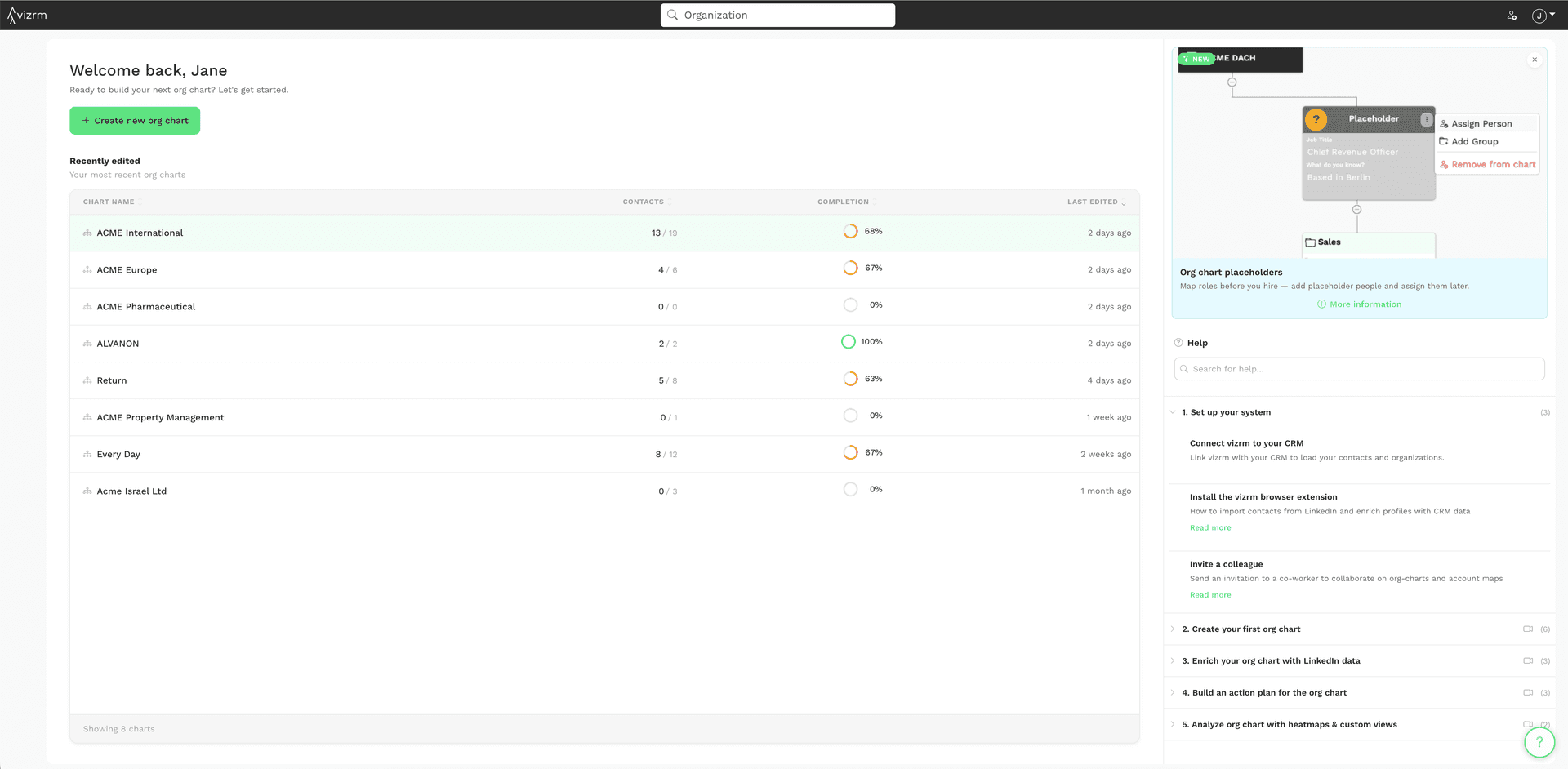This screenshot has width=1568, height=769.
Task: Click the 100% completion ring for ALVANON
Action: click(849, 341)
